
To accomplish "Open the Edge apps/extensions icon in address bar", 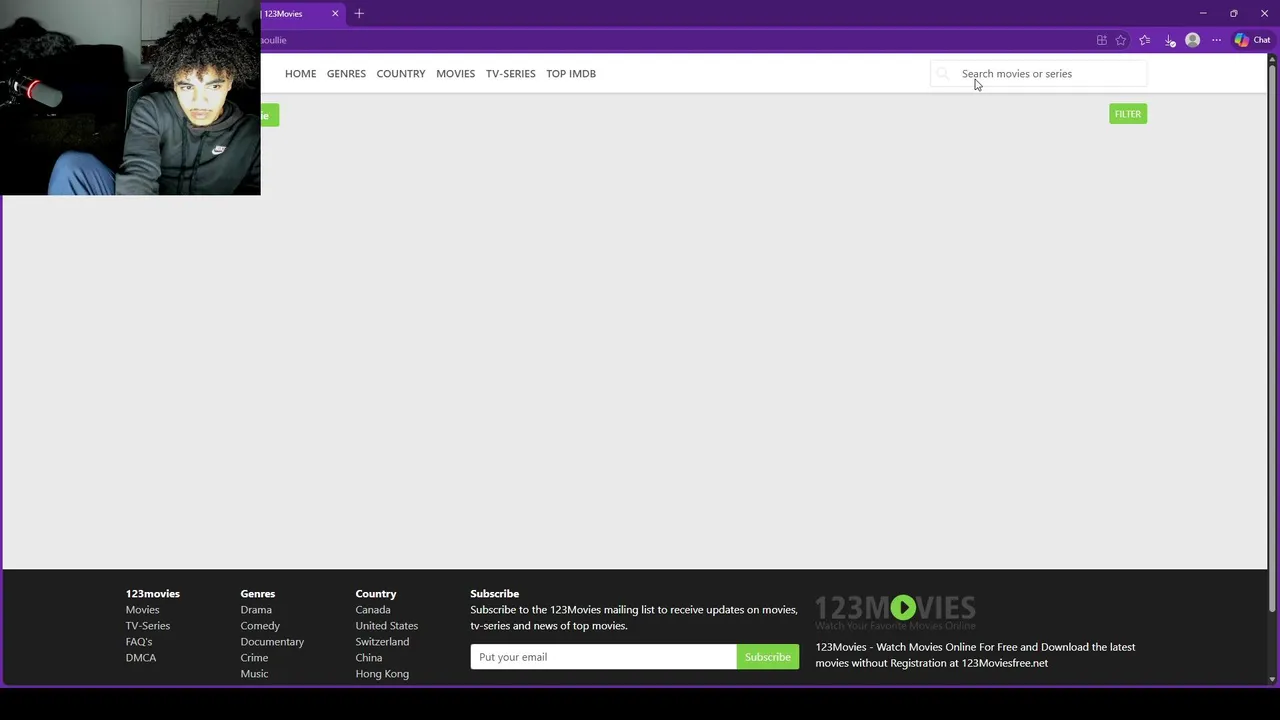I will click(x=1101, y=40).
